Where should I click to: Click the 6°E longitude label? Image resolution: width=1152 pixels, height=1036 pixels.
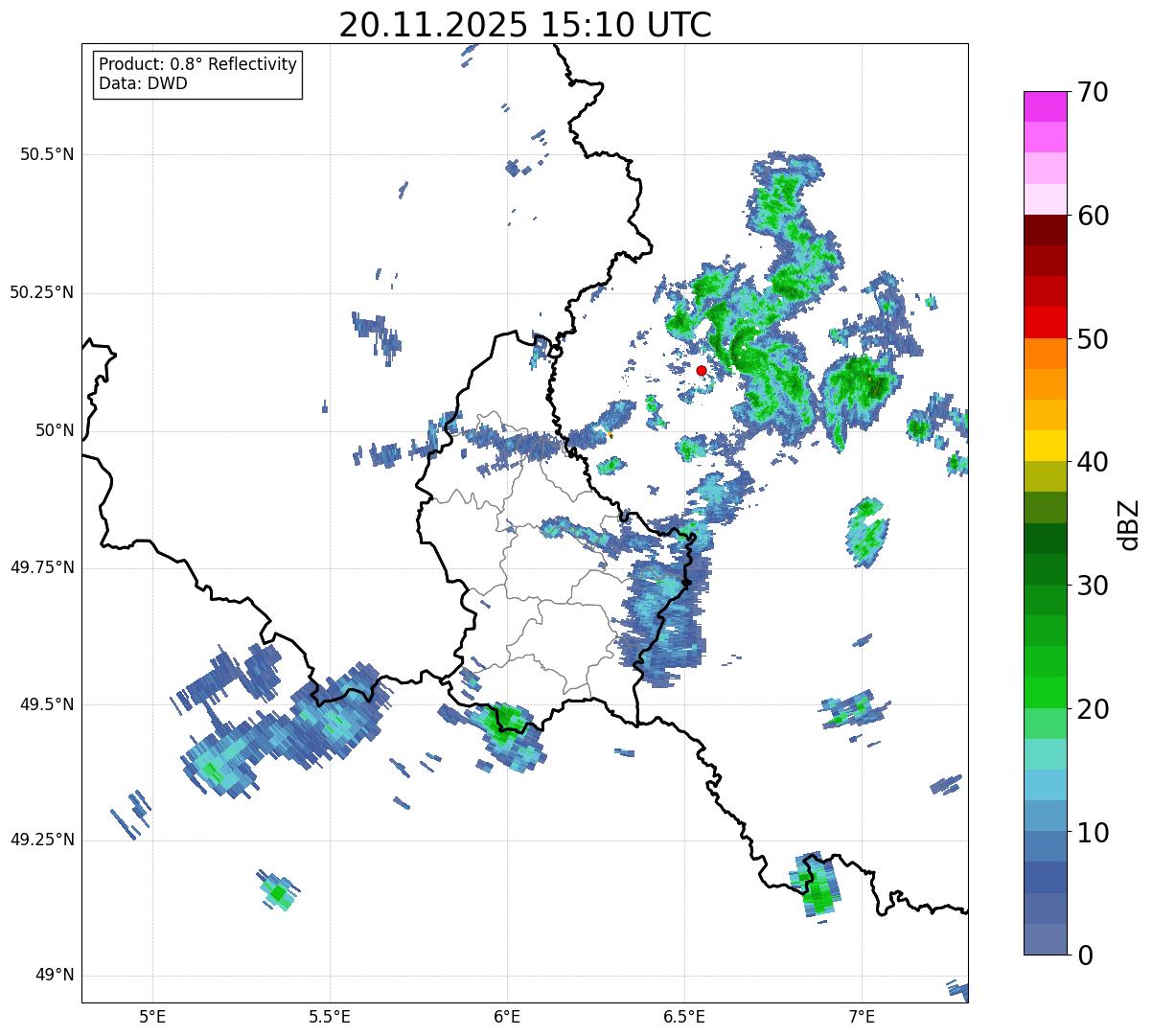pyautogui.click(x=507, y=1016)
